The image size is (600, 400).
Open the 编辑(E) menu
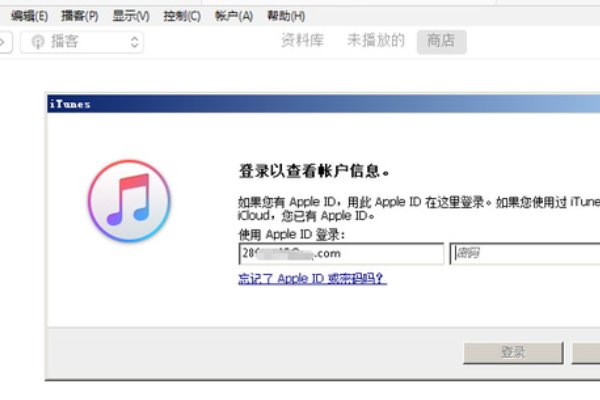click(x=29, y=16)
